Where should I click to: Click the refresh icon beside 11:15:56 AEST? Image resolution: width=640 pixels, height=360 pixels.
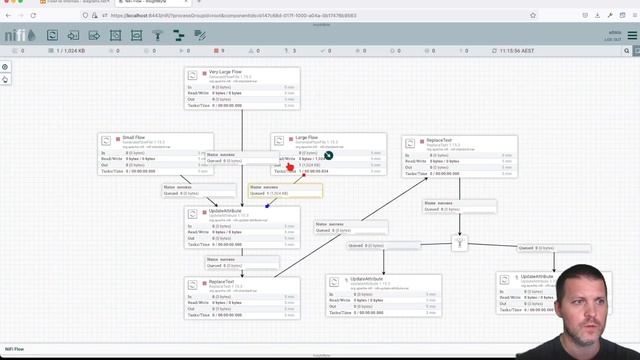pos(494,51)
